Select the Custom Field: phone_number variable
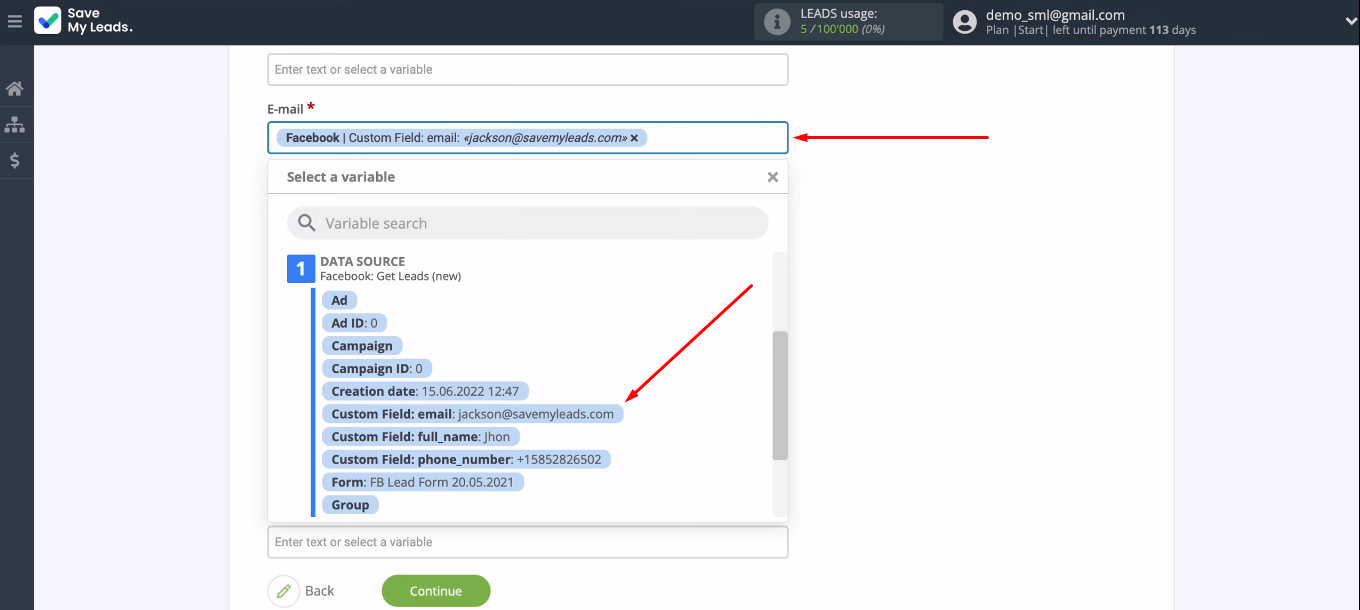The width and height of the screenshot is (1360, 610). coord(466,460)
